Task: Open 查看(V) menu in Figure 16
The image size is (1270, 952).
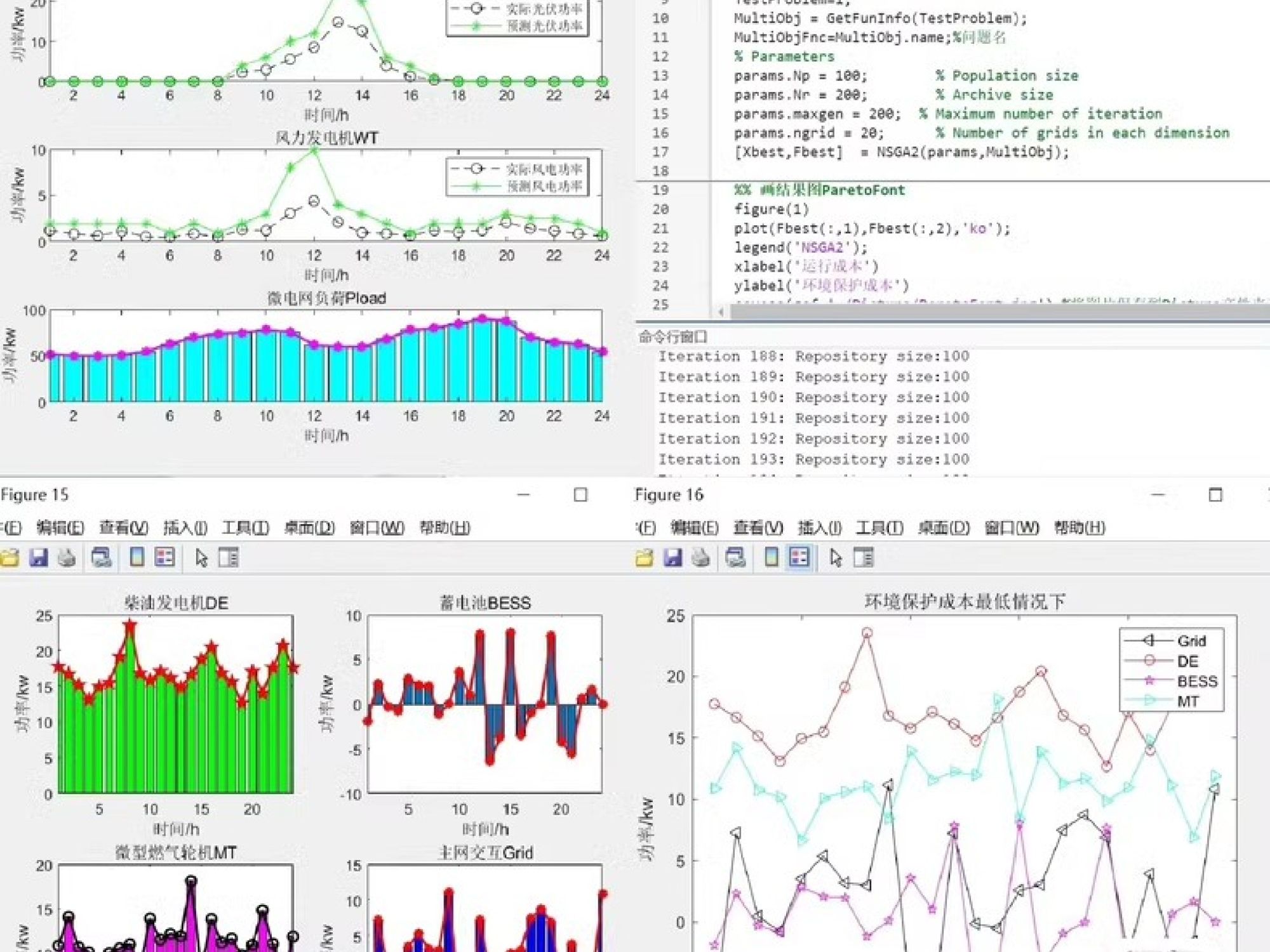Action: (758, 527)
